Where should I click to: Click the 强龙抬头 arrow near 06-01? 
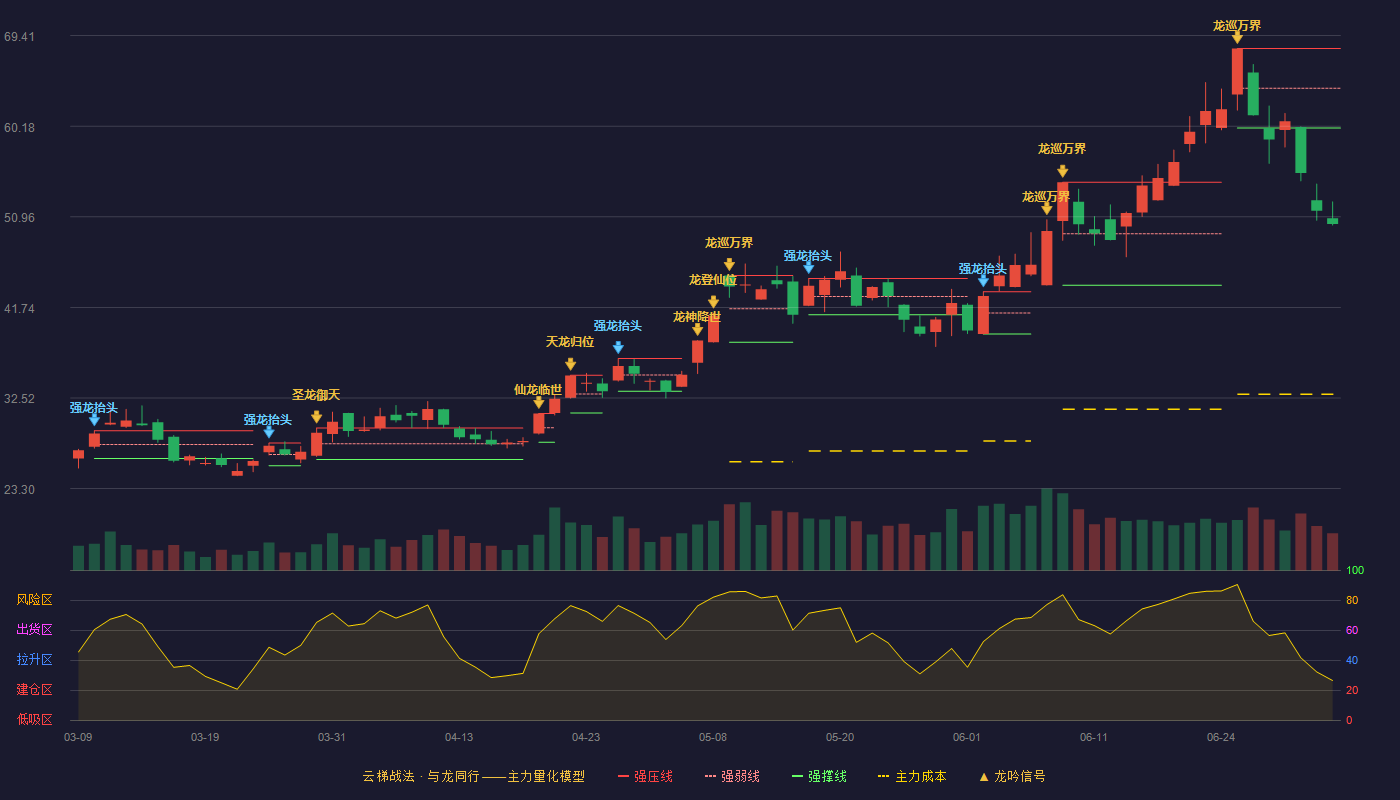pos(983,281)
